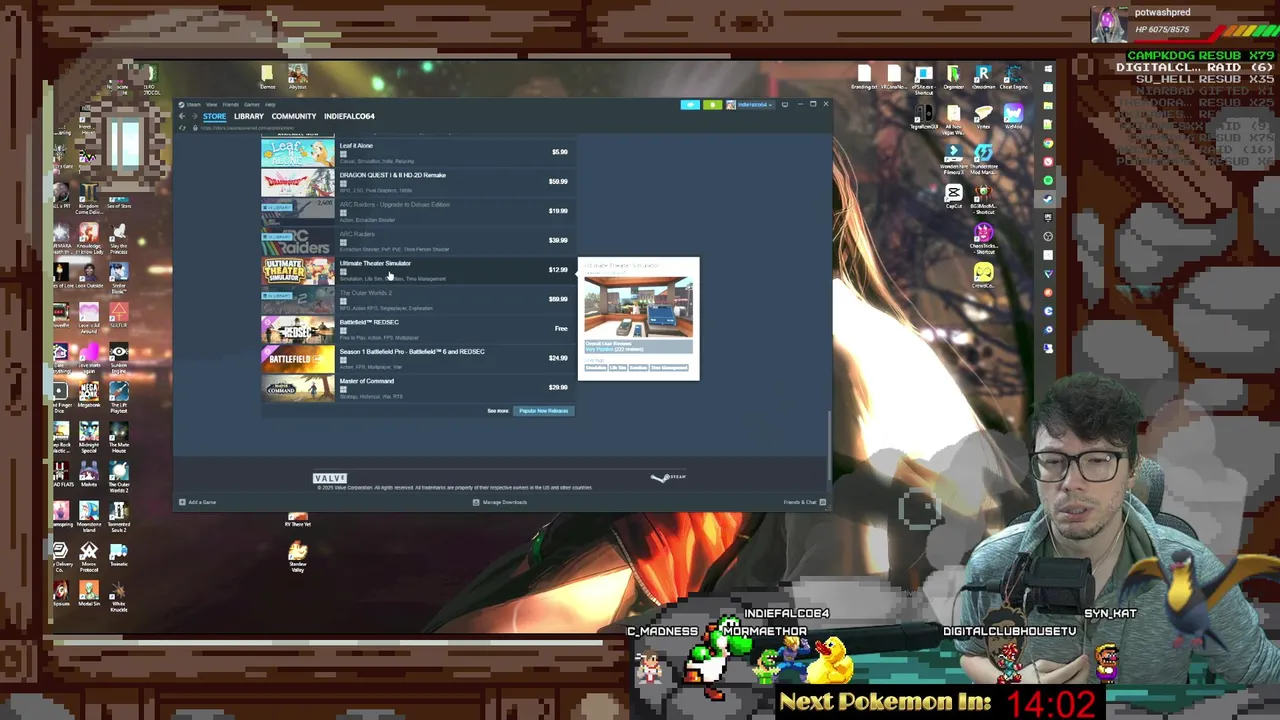Click the Add a Game plus icon

pyautogui.click(x=182, y=502)
